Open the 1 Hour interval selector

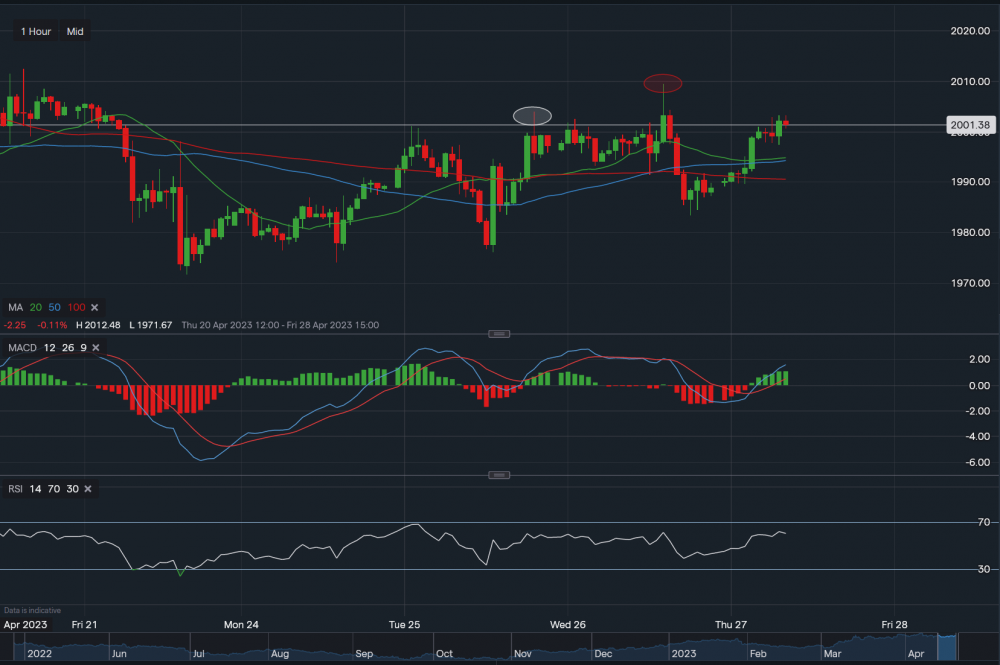click(35, 31)
